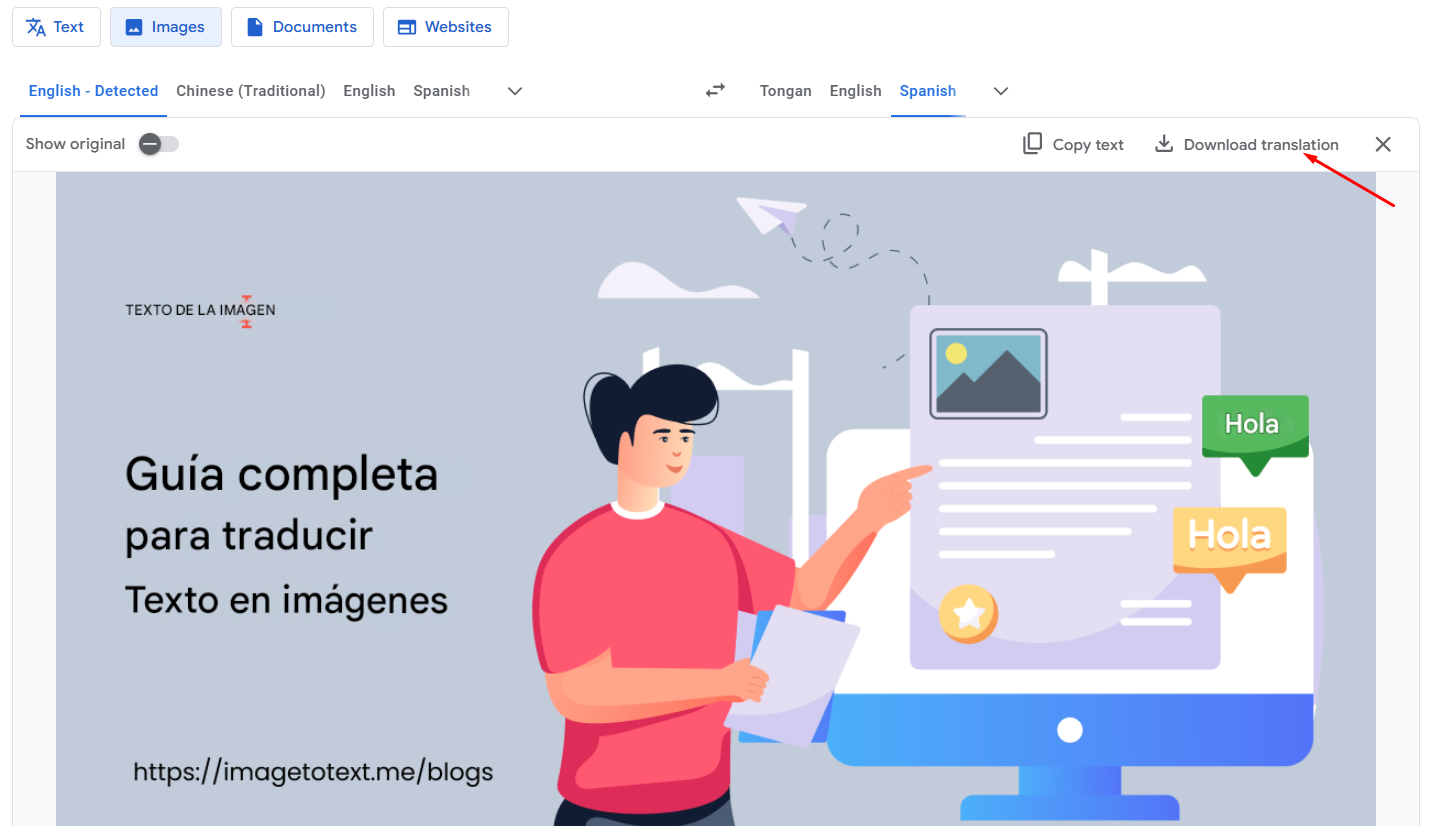This screenshot has height=826, width=1429.
Task: Click the Documents page icon
Action: 254,27
